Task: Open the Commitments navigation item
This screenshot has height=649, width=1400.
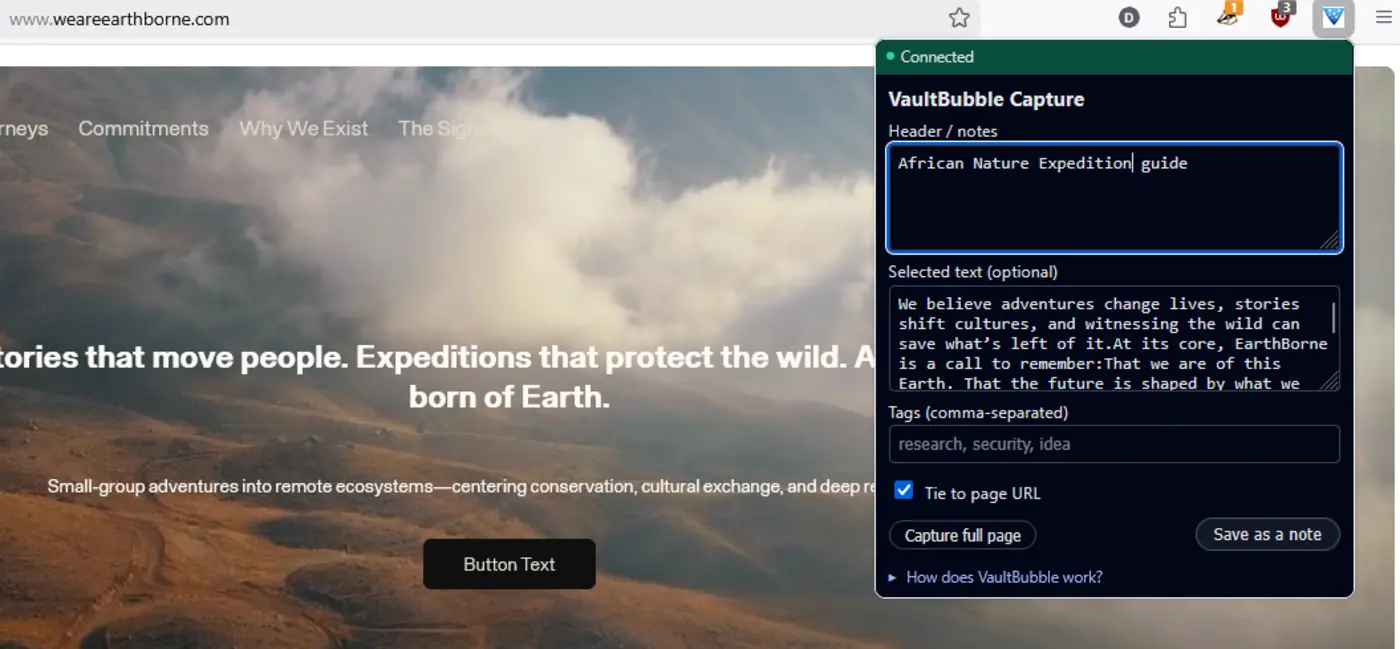Action: point(143,129)
